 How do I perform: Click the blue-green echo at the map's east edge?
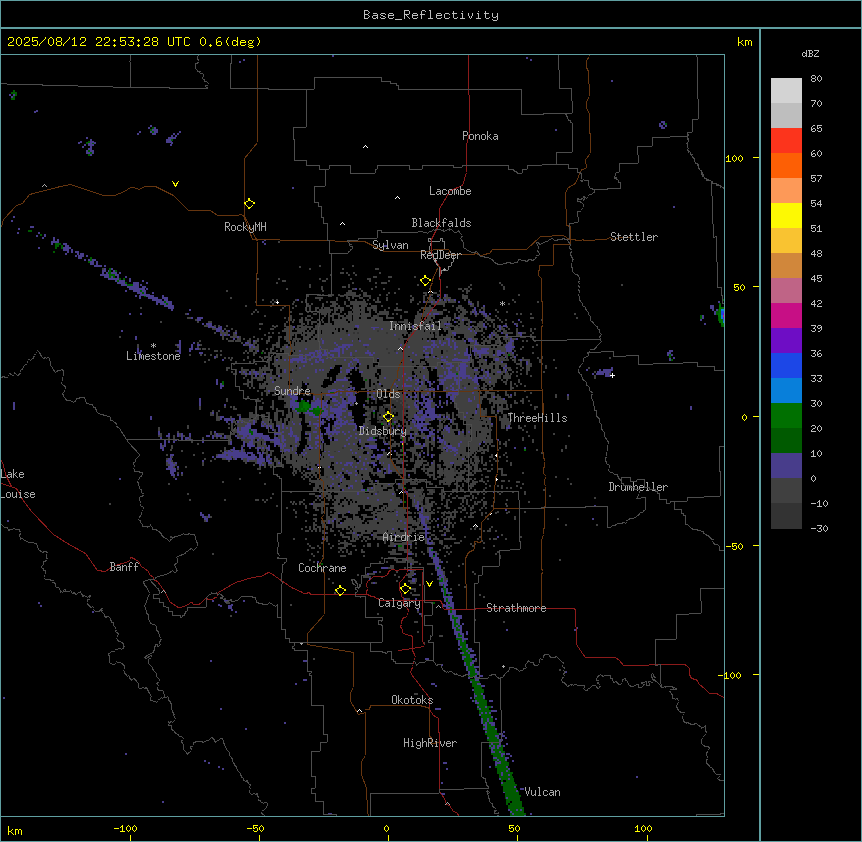(x=721, y=314)
